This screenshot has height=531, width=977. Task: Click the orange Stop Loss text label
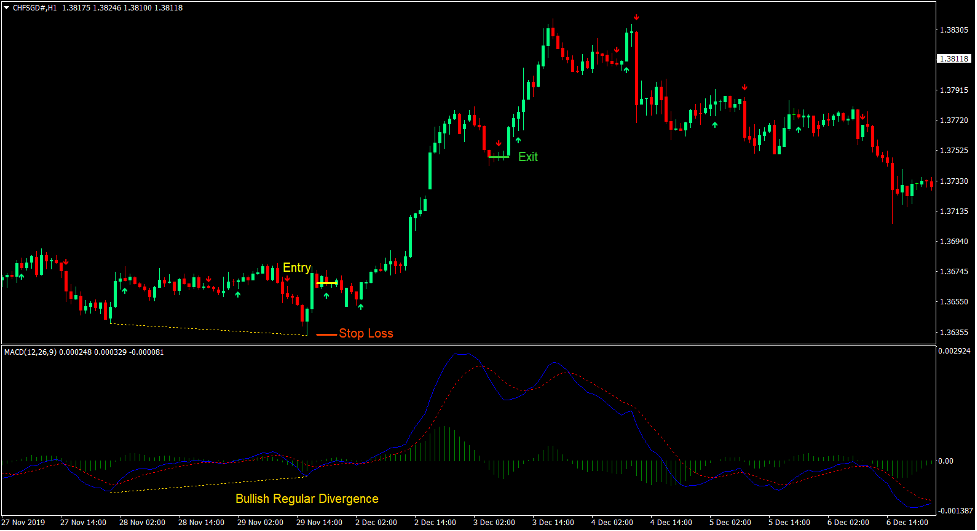coord(366,334)
